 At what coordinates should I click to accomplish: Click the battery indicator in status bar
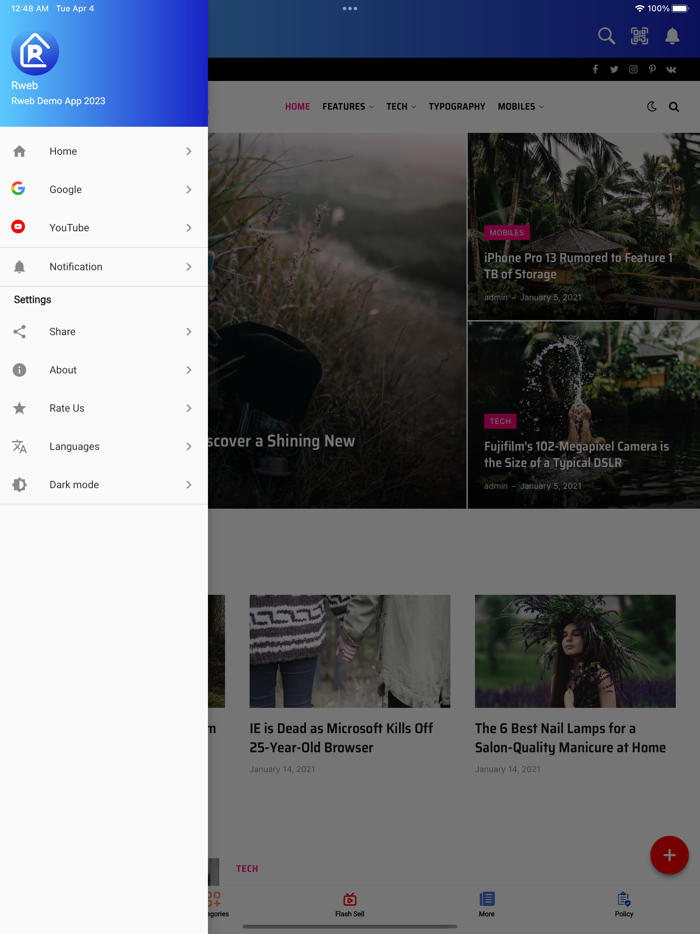point(681,8)
